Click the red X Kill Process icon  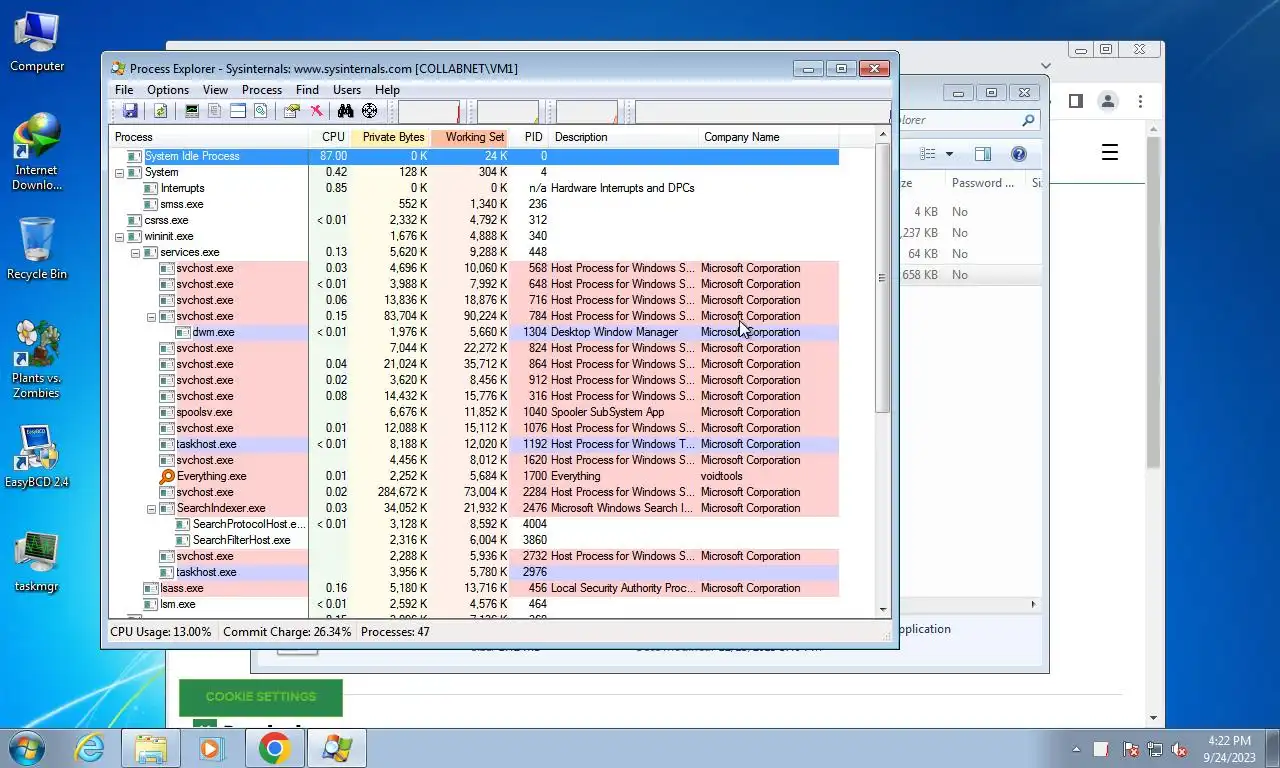tap(316, 111)
